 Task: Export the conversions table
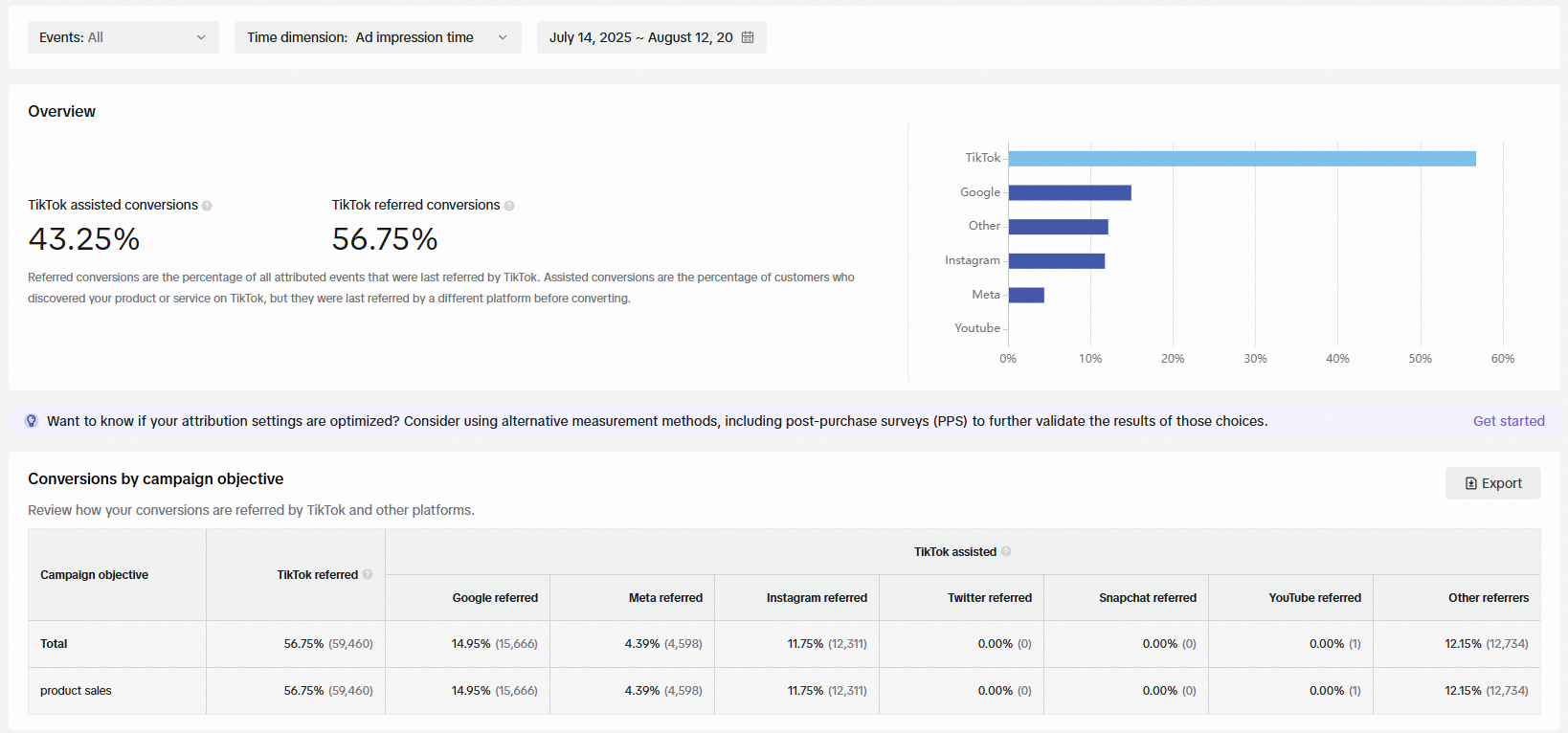(1493, 483)
